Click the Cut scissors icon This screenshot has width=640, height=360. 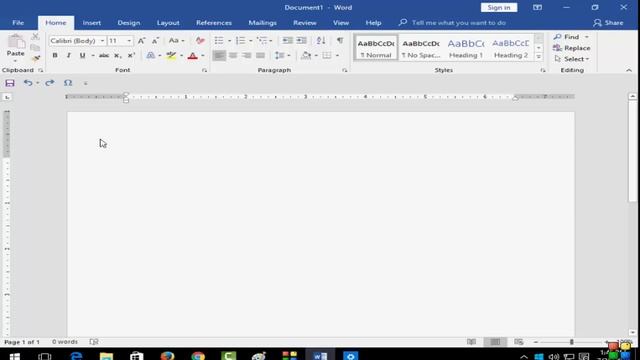pos(36,37)
